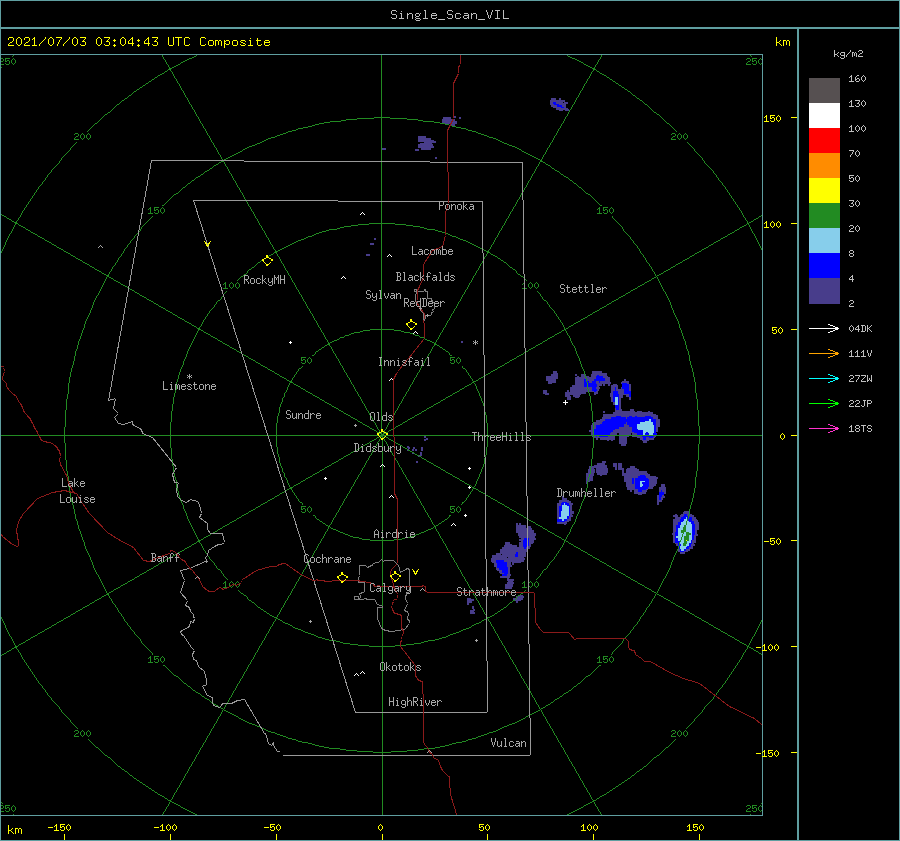900x841 pixels.
Task: Click the gray 160 kg/m2 legend swatch
Action: pos(824,91)
